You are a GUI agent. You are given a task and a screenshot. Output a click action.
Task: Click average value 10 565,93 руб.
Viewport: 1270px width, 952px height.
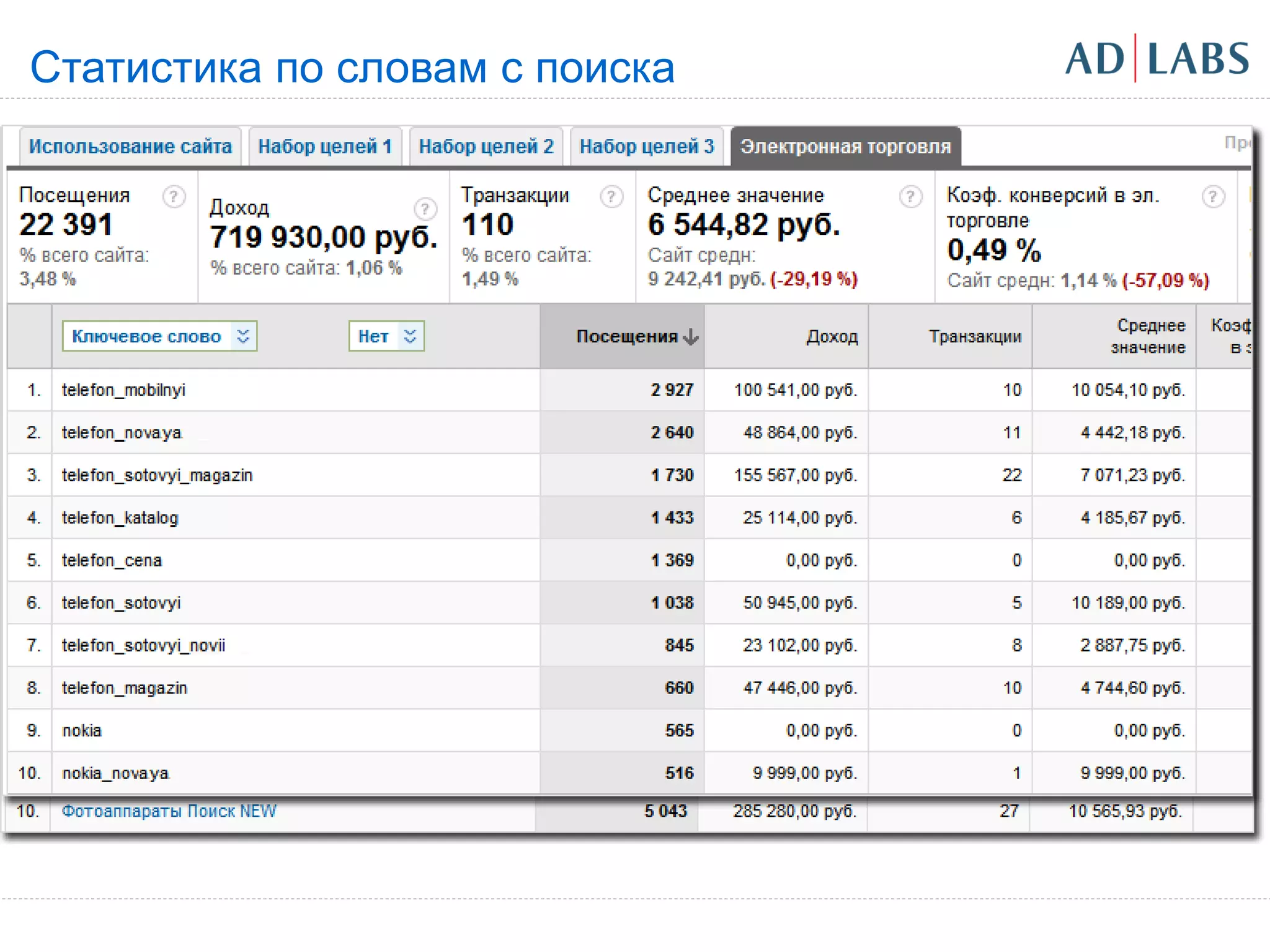(1126, 811)
